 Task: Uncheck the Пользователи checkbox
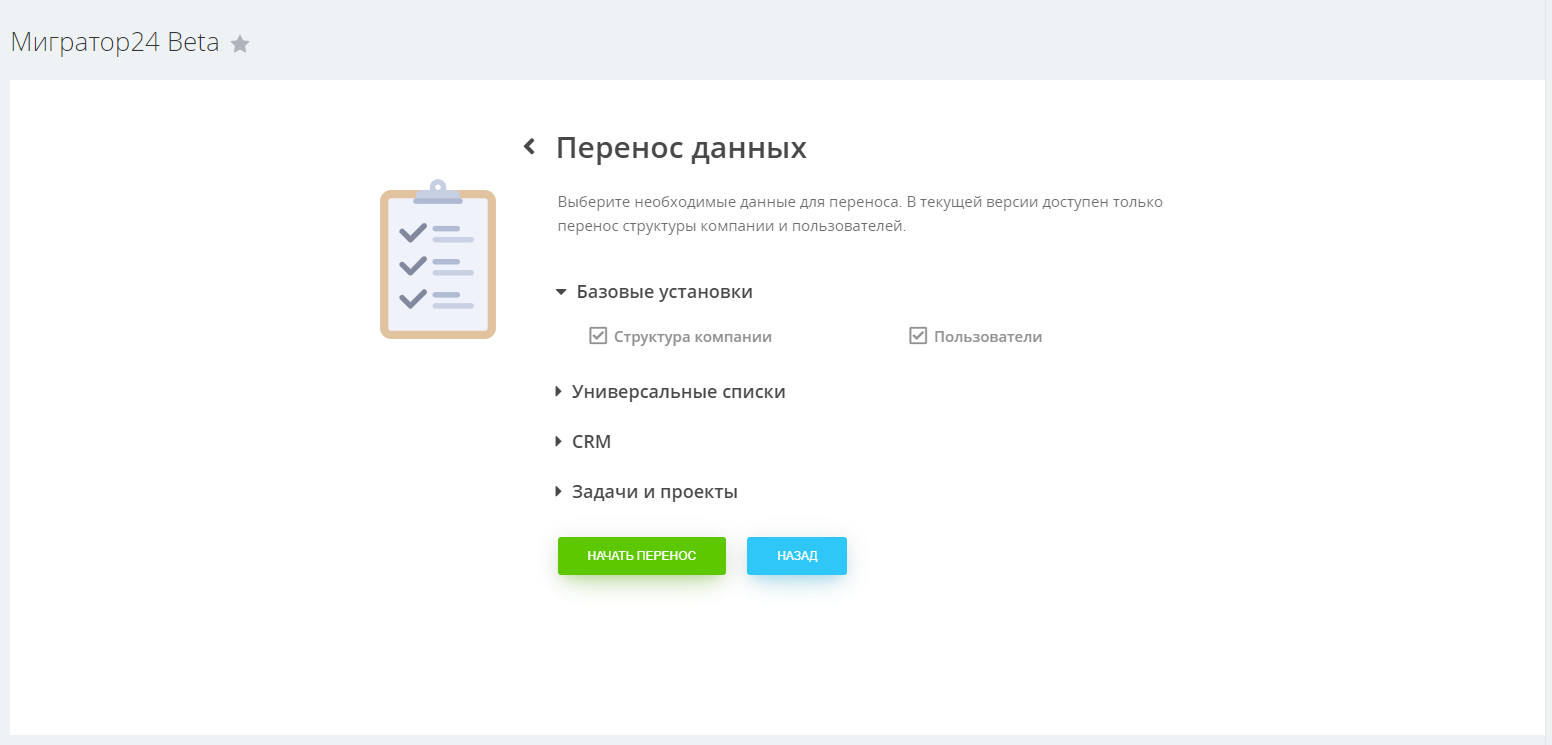click(918, 336)
